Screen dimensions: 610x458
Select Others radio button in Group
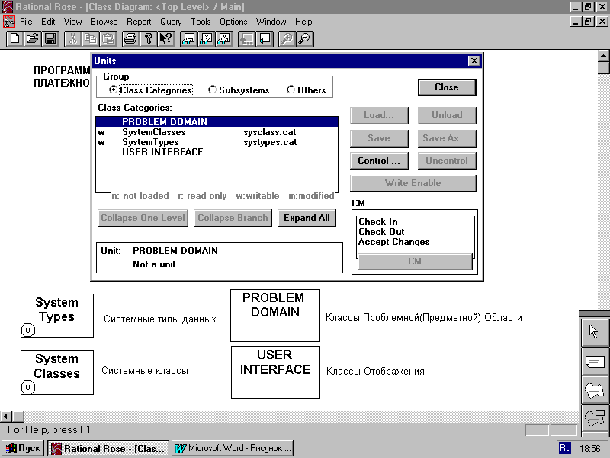click(x=291, y=90)
